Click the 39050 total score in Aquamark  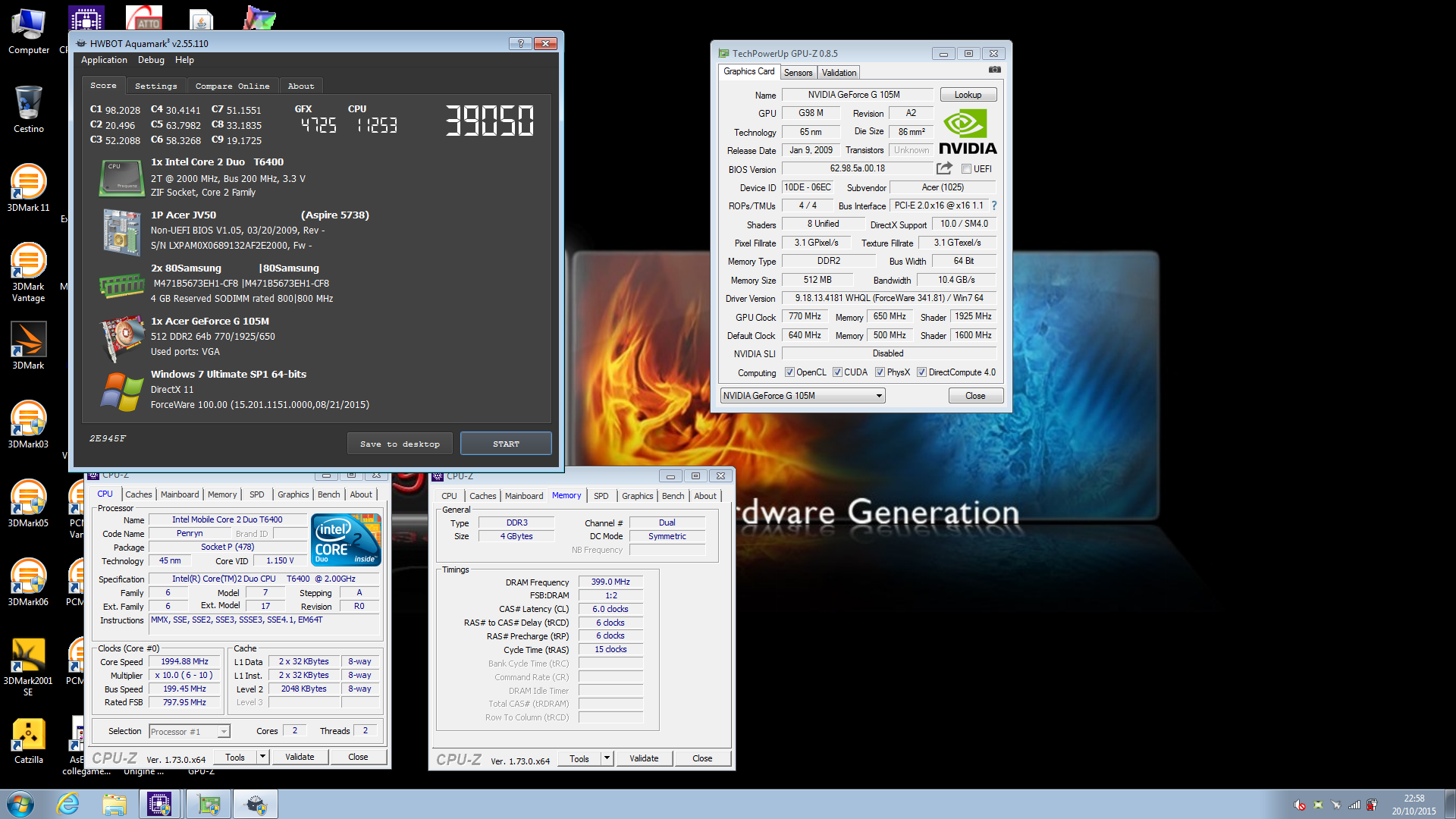point(490,120)
